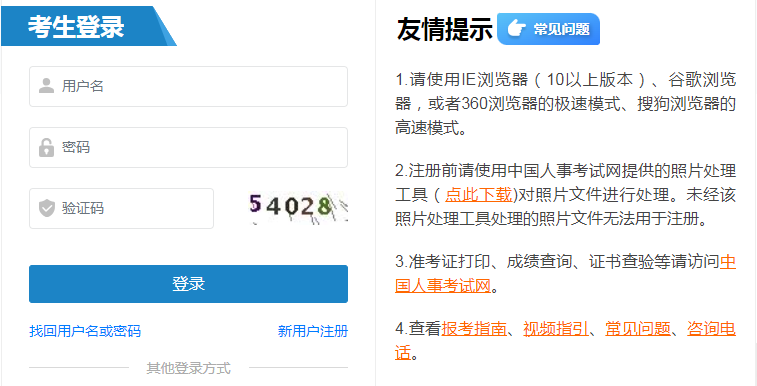Click the 其他登录方式 divider label
Screen dimensions: 757x386
(188, 369)
